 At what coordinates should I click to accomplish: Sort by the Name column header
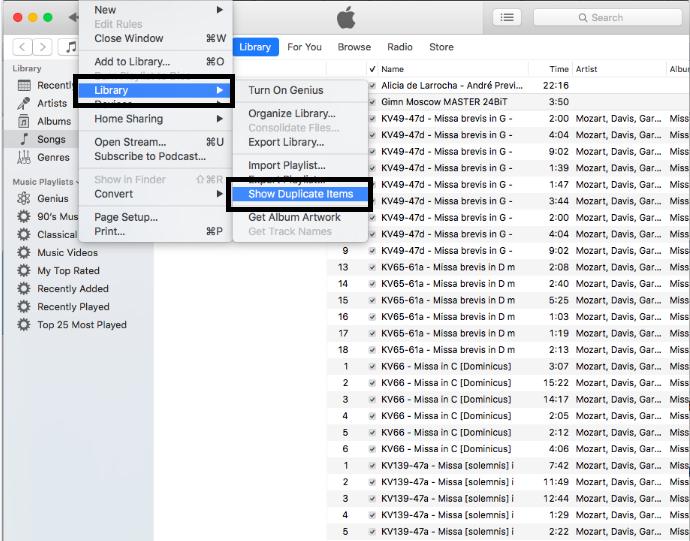point(453,69)
